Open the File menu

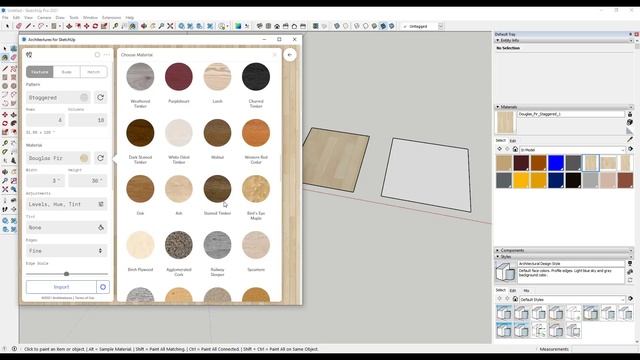pos(5,18)
